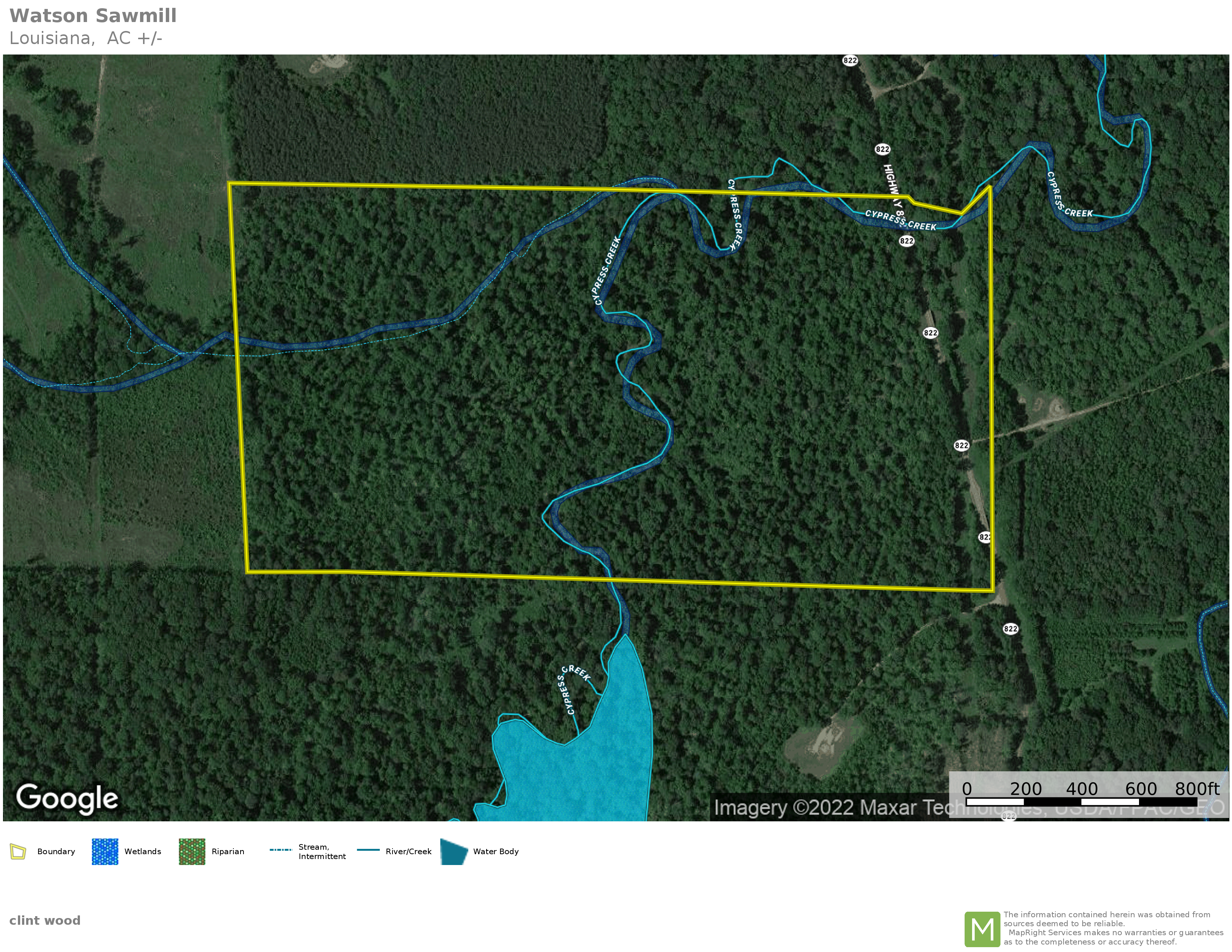Click the intermittent stream dashed line symbol
The height and width of the screenshot is (952, 1232).
(280, 850)
